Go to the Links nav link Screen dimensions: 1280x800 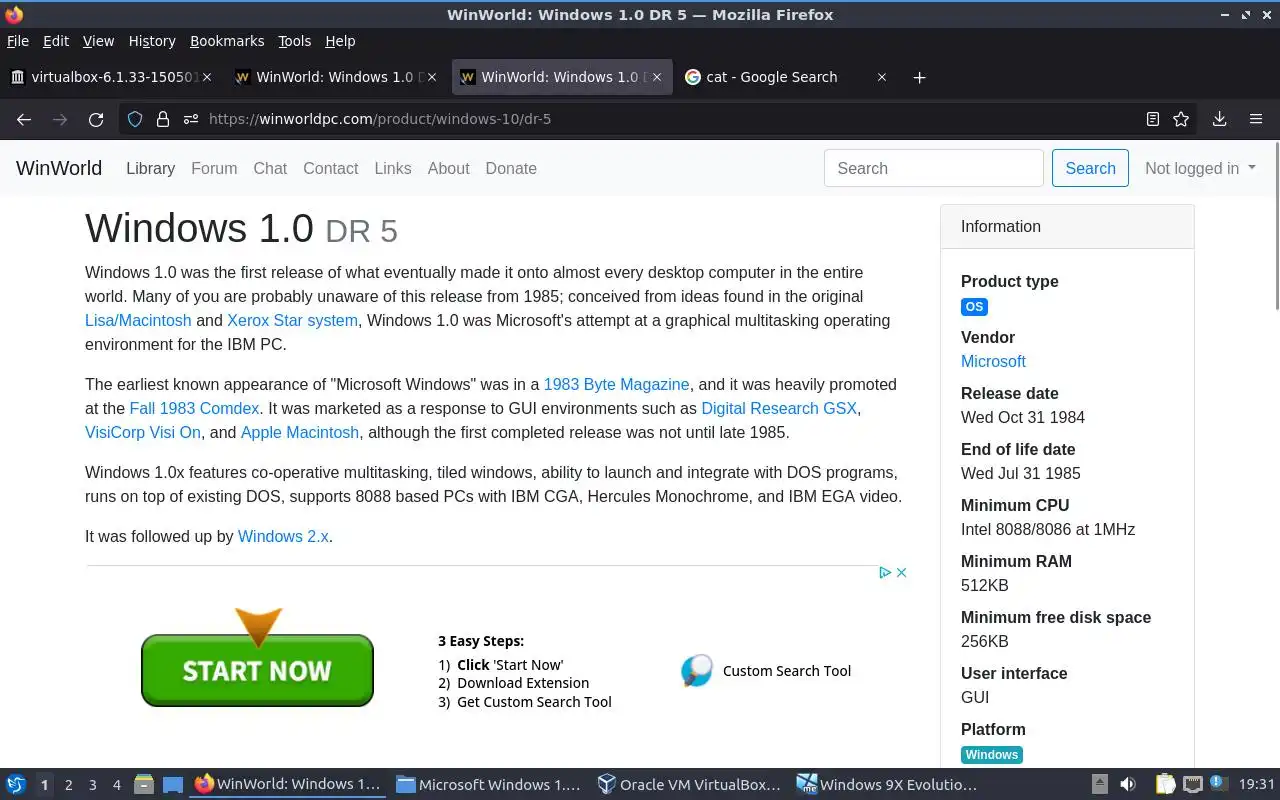(x=393, y=168)
